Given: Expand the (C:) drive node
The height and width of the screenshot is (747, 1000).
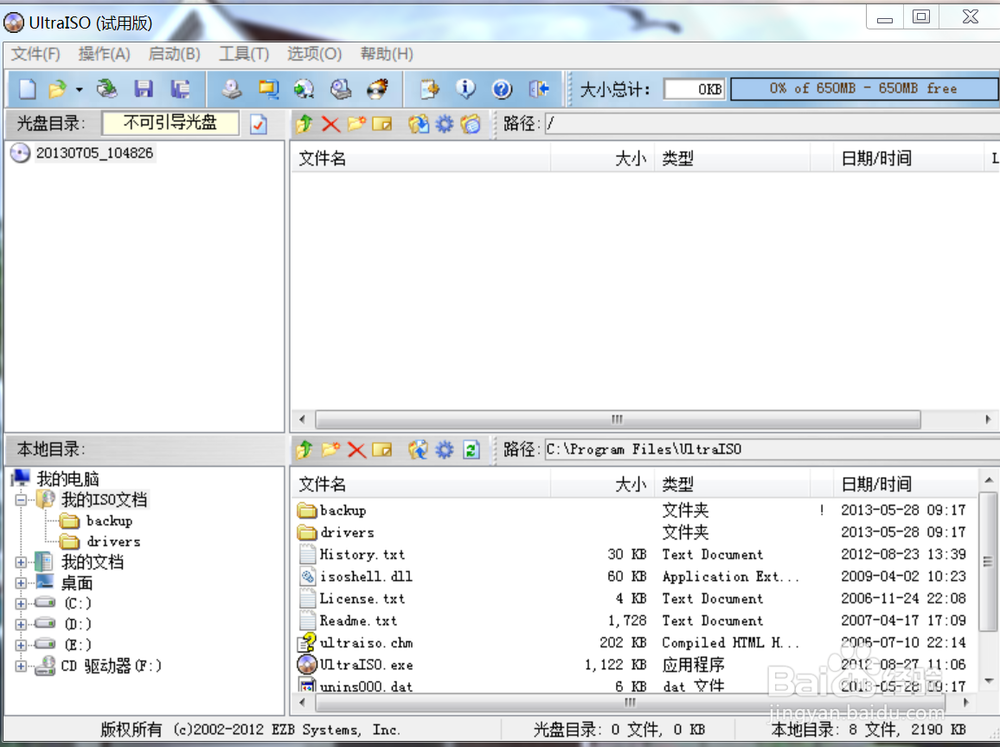Looking at the screenshot, I should (x=21, y=603).
